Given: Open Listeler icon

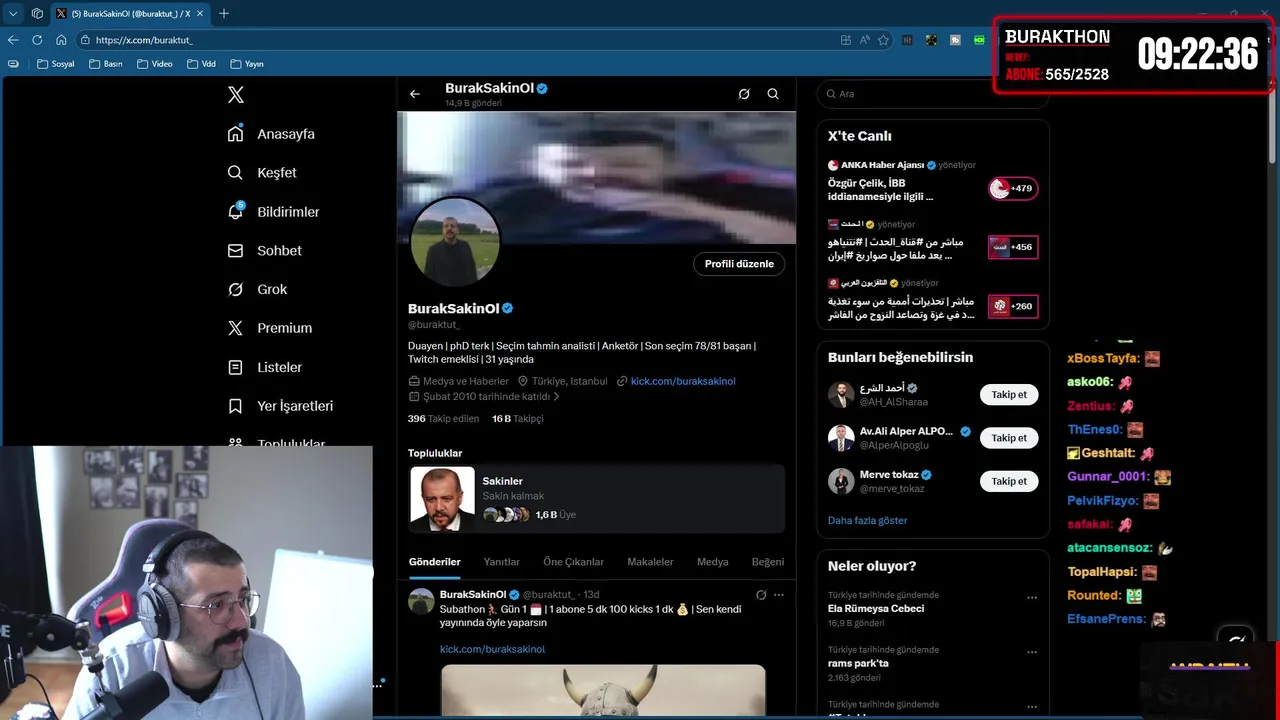Looking at the screenshot, I should pos(235,367).
